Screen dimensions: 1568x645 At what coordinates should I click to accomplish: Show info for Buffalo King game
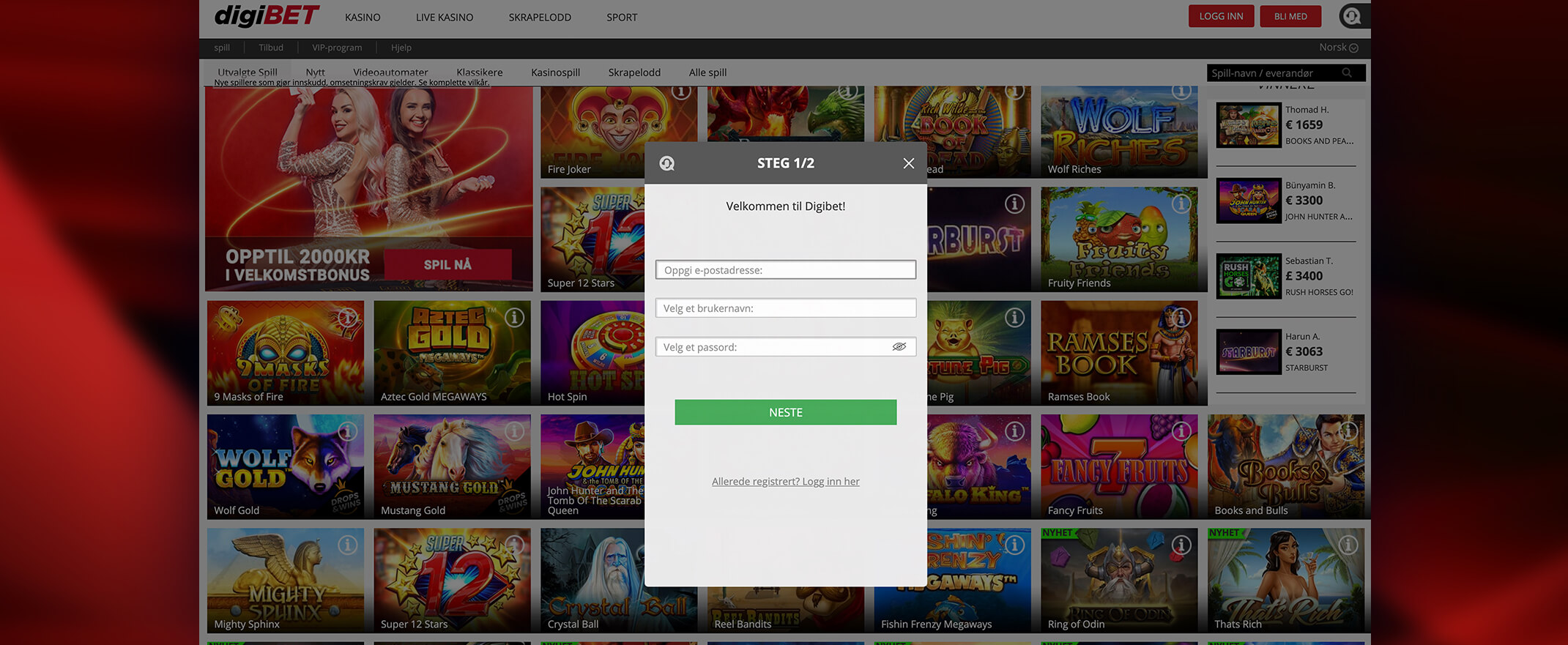tap(1014, 431)
